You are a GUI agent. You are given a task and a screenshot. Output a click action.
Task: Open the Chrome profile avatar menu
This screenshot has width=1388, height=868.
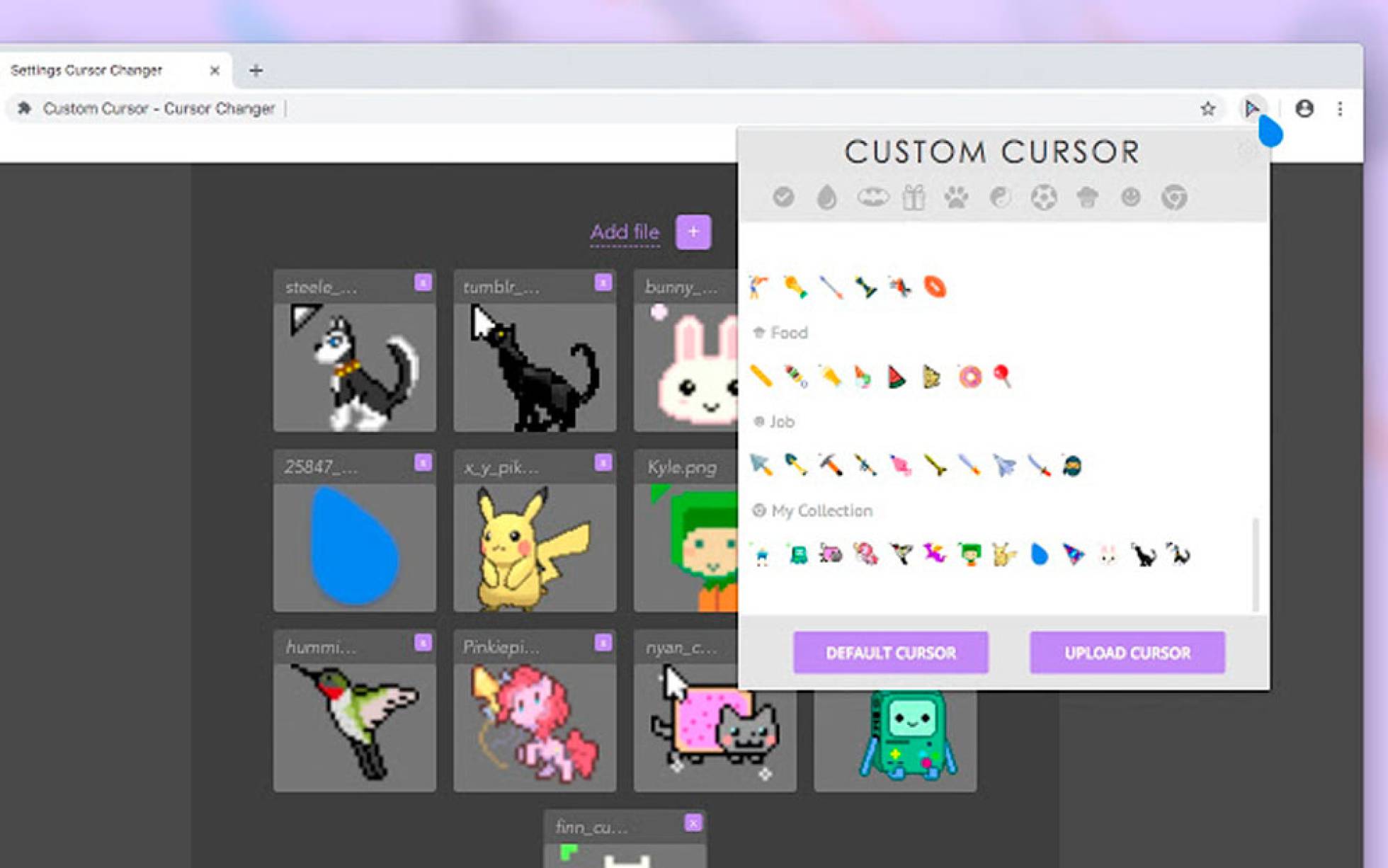[1304, 108]
